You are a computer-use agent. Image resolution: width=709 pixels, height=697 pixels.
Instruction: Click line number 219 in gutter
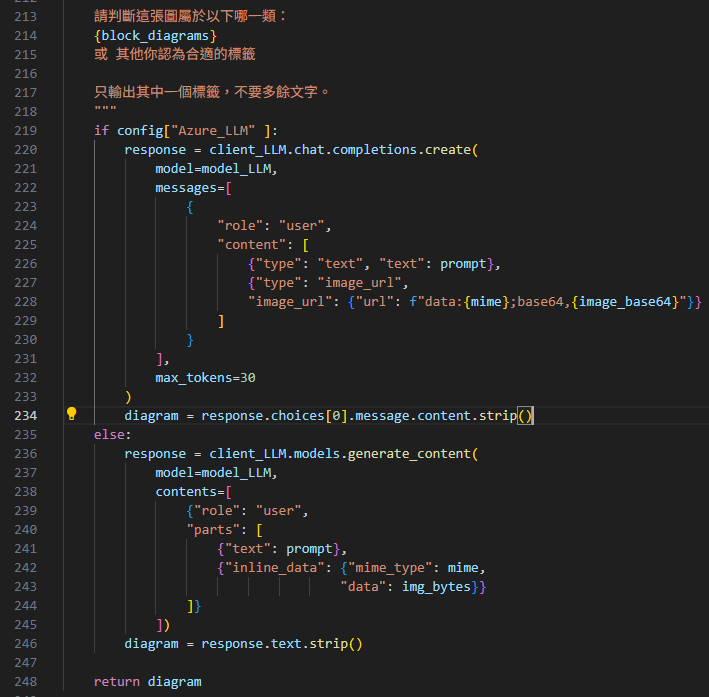pos(26,131)
